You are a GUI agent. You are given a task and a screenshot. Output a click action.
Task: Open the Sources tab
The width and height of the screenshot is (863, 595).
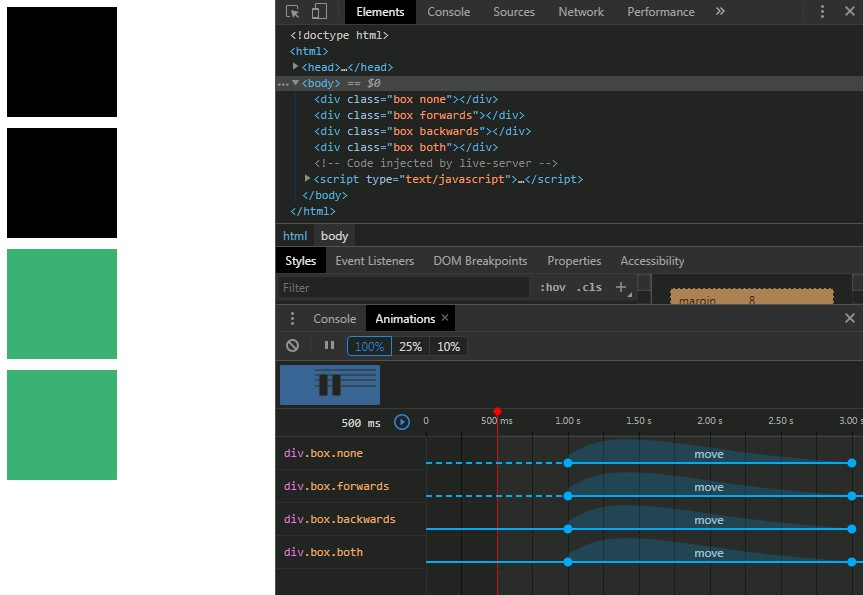pos(514,12)
